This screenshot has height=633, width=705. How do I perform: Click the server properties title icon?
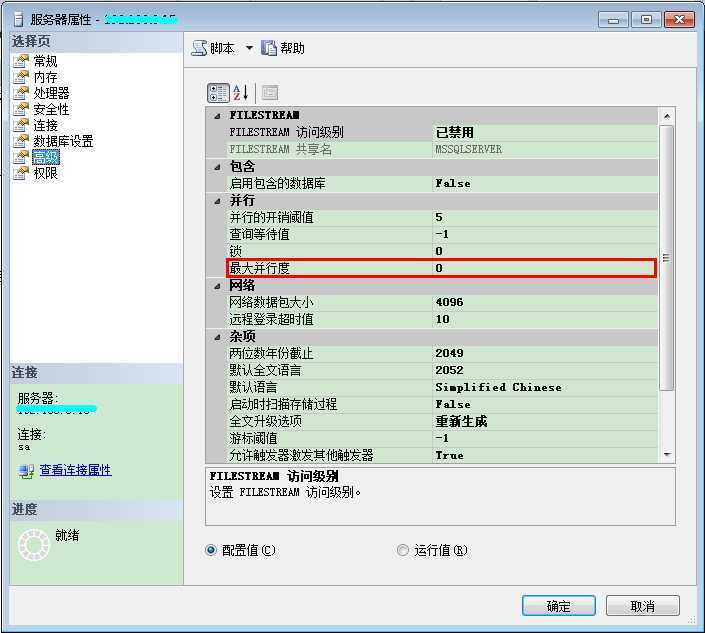(18, 19)
